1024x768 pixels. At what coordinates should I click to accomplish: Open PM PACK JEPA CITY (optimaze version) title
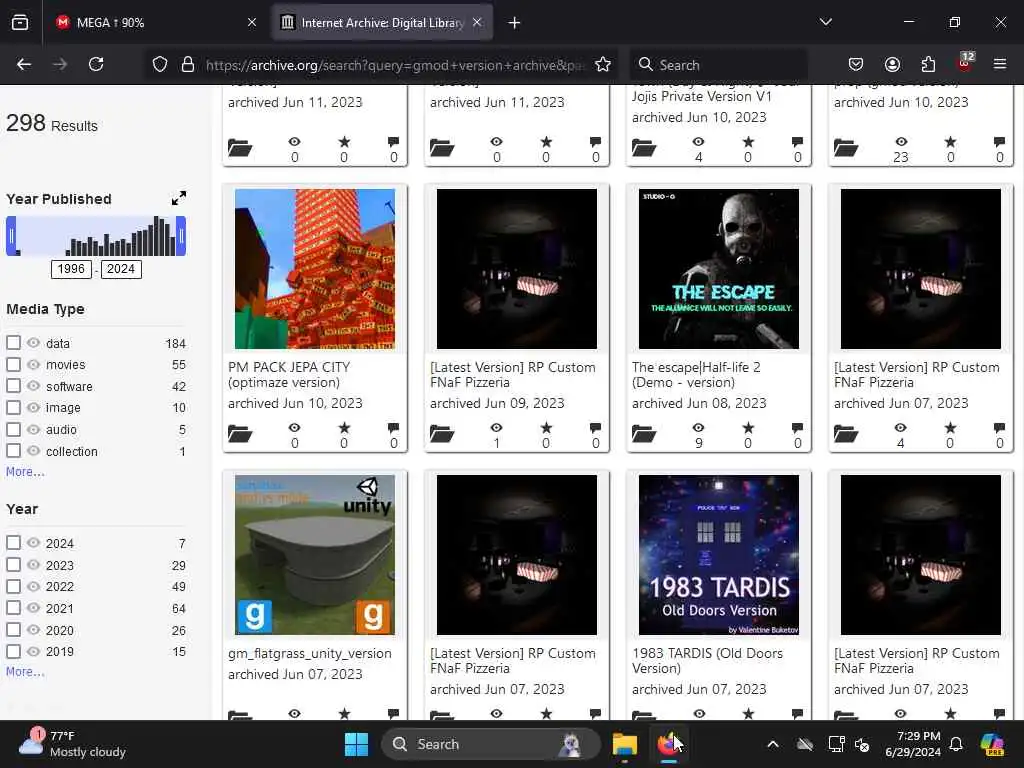click(289, 375)
